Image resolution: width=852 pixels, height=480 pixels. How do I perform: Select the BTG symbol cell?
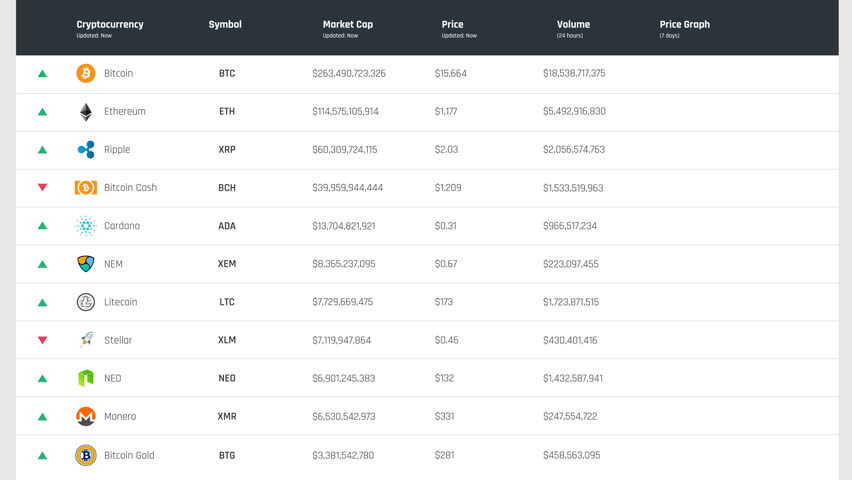pyautogui.click(x=227, y=456)
